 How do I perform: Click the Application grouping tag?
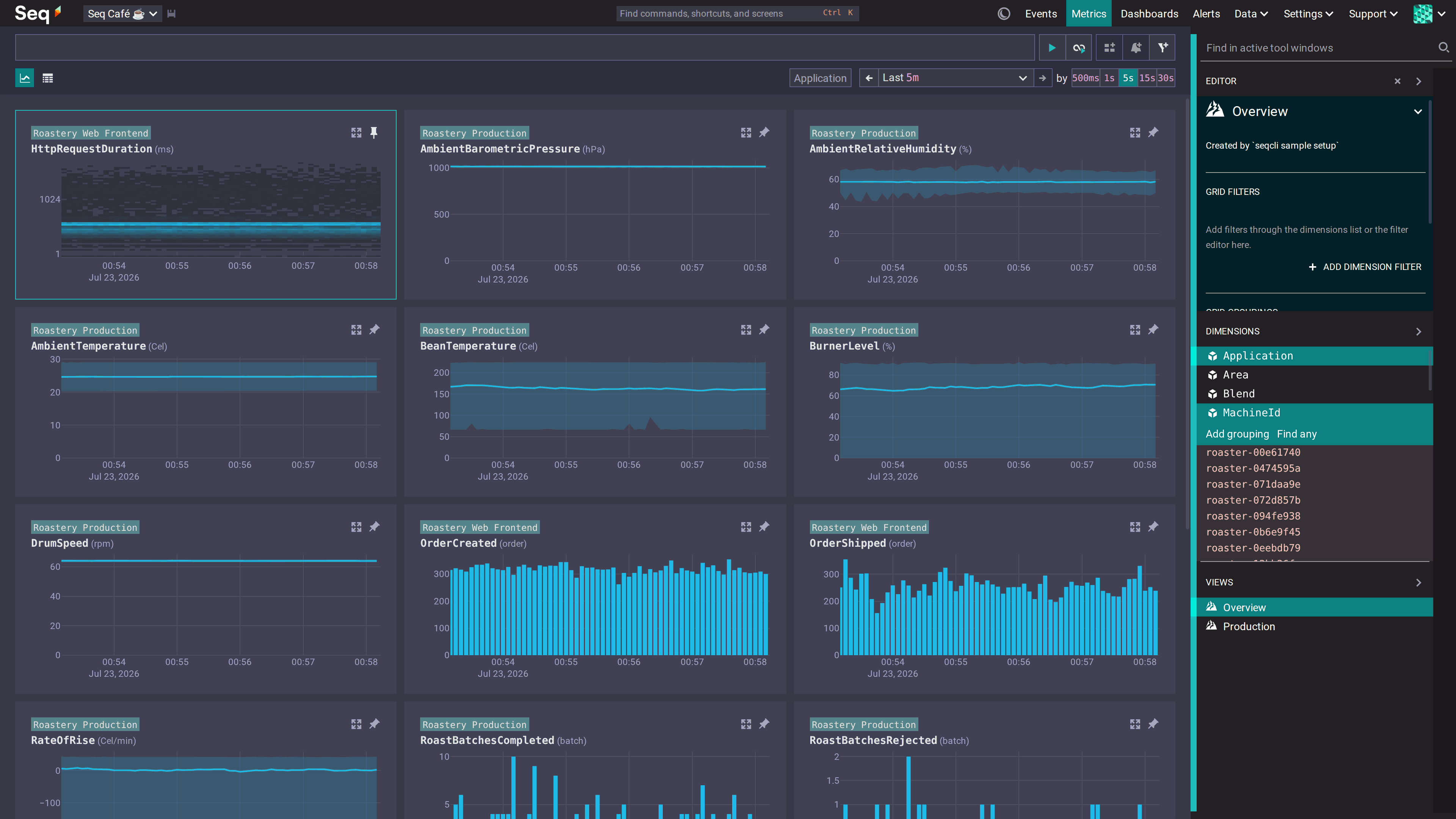820,78
